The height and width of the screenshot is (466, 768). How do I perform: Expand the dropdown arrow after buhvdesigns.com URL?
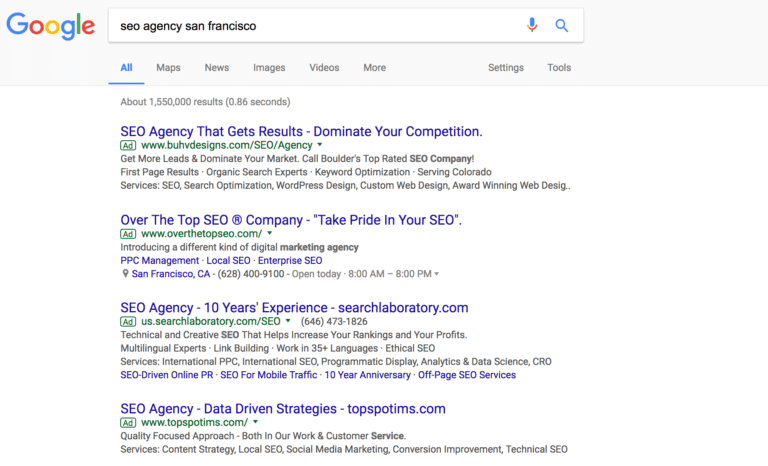point(320,145)
